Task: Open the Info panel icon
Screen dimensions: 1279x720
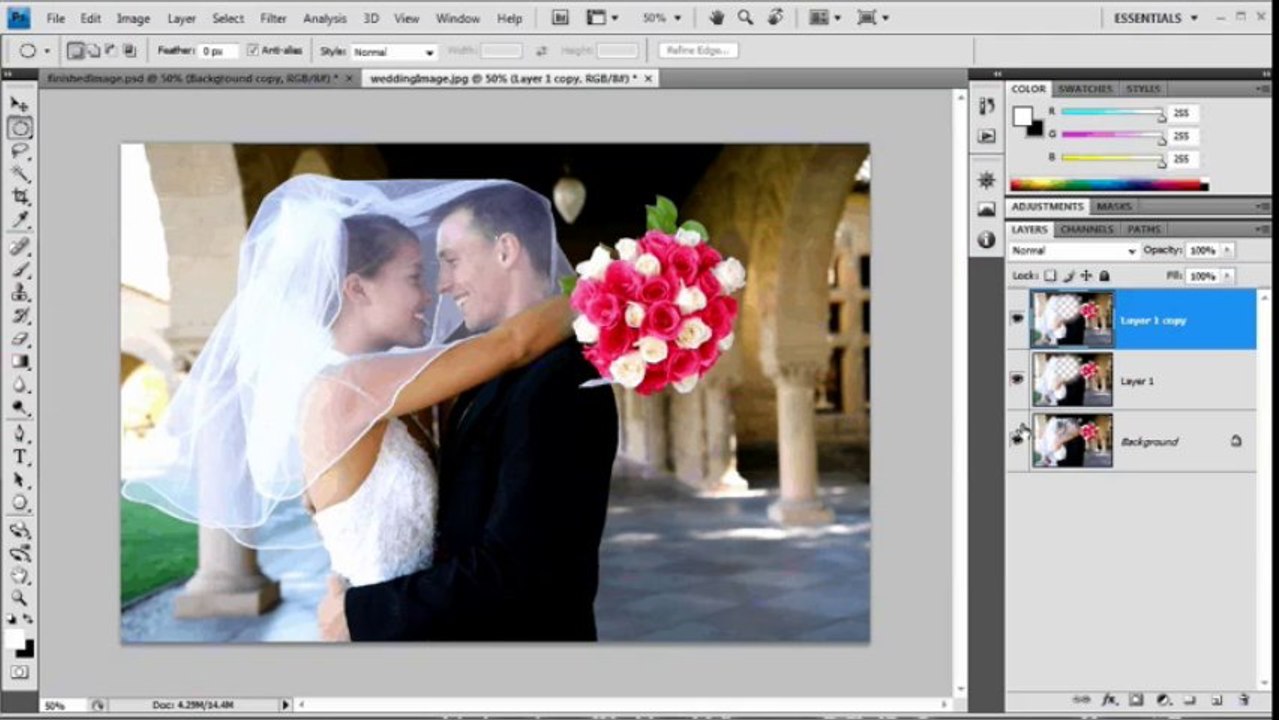Action: point(987,239)
